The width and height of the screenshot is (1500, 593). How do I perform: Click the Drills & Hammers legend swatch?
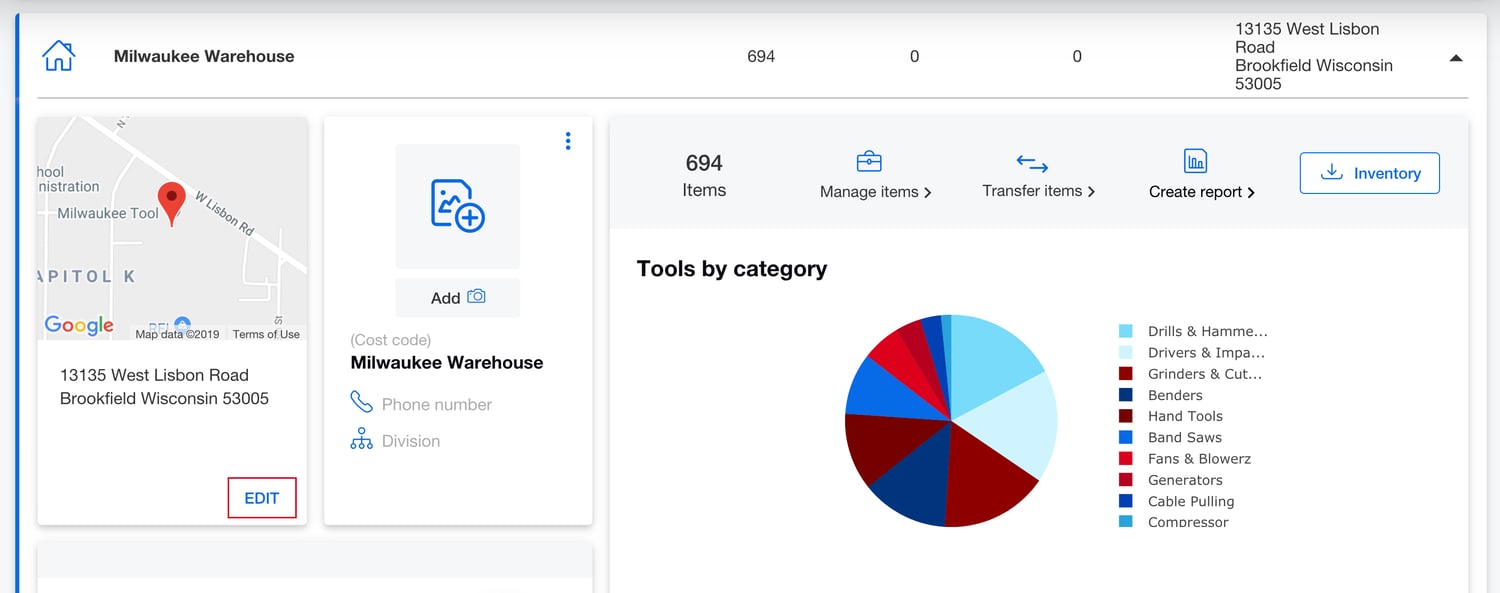(1126, 331)
